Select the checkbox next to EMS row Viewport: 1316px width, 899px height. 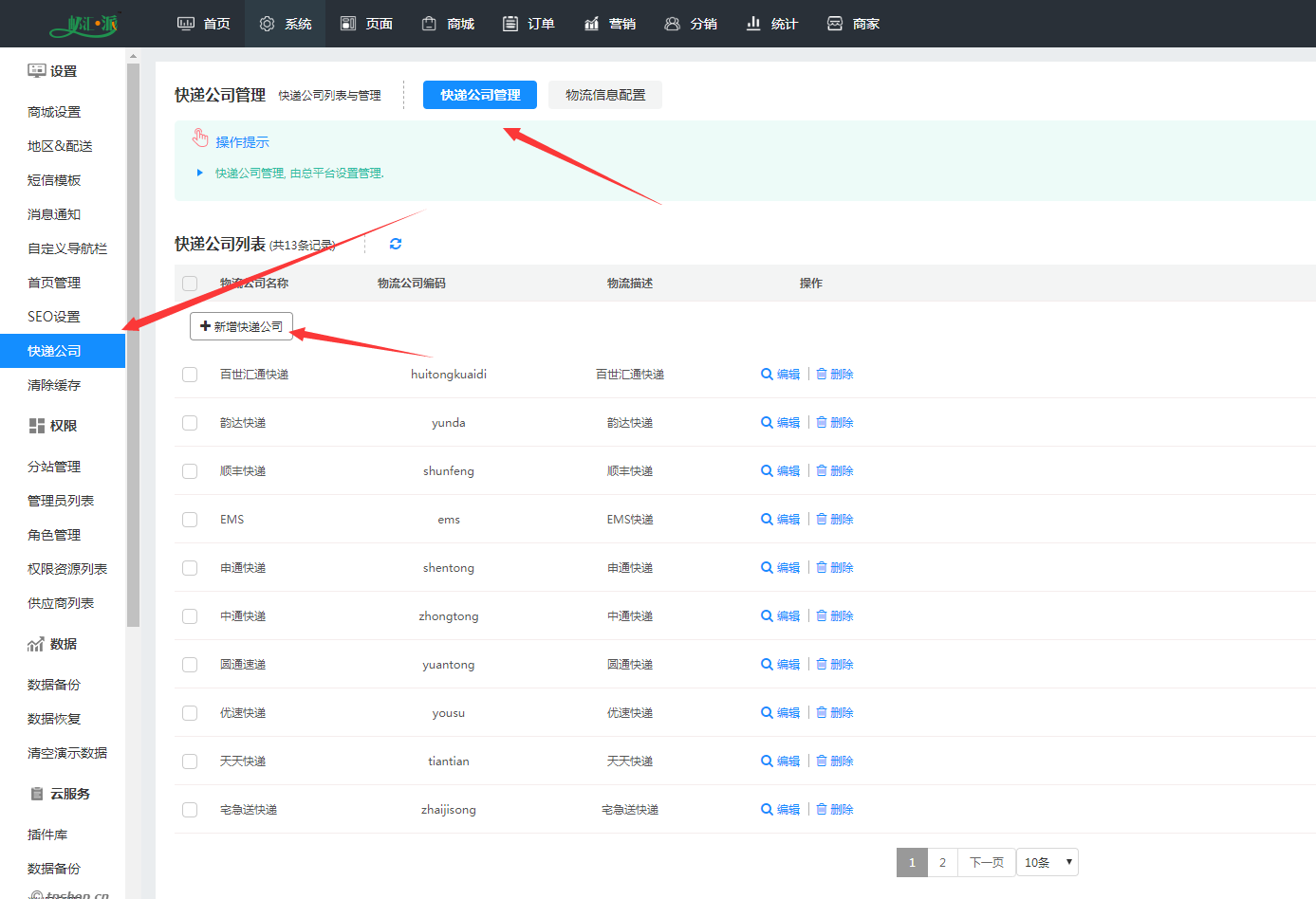coord(190,520)
